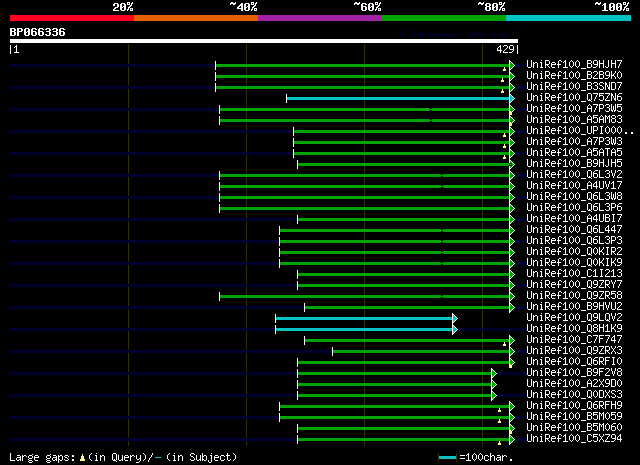Screen dimensions: 640x465
Task: Open hit UniRef100_Q0DXS3
Action: pos(574,395)
